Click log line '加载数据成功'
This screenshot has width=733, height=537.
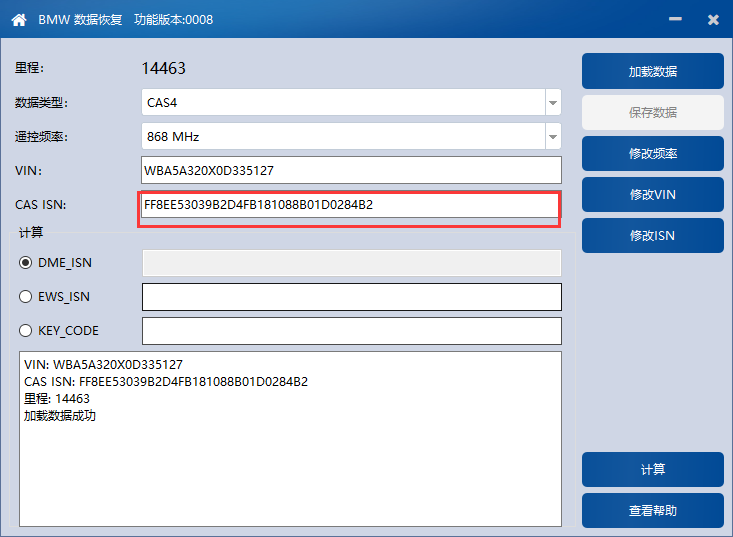pyautogui.click(x=60, y=415)
